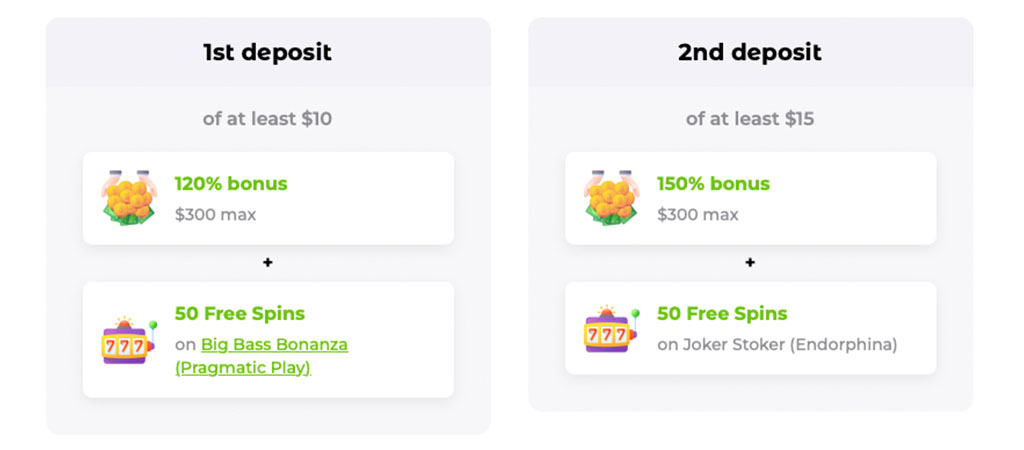This screenshot has width=1024, height=450.
Task: Click the "of at least $15" text
Action: [x=749, y=119]
